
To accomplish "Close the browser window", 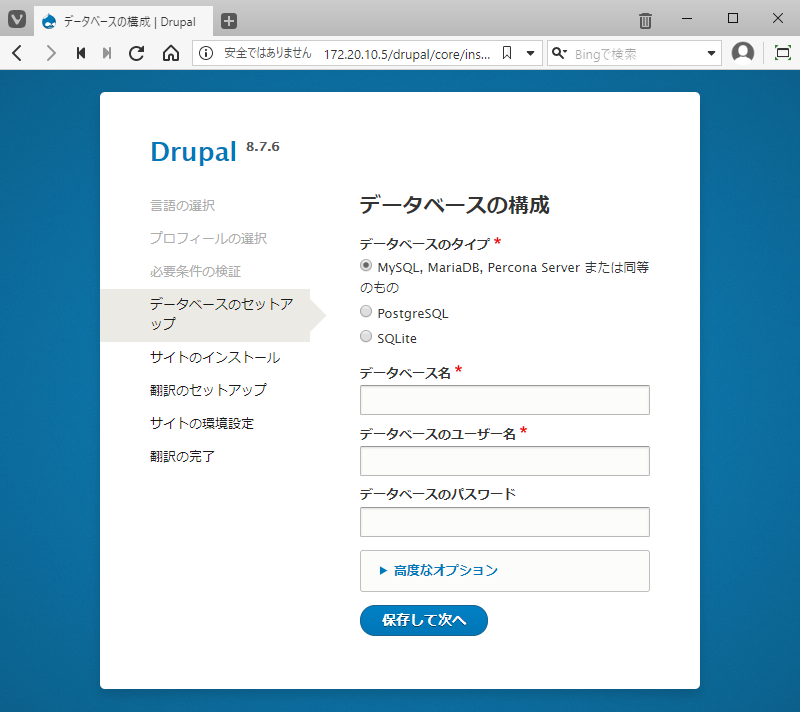I will point(778,18).
